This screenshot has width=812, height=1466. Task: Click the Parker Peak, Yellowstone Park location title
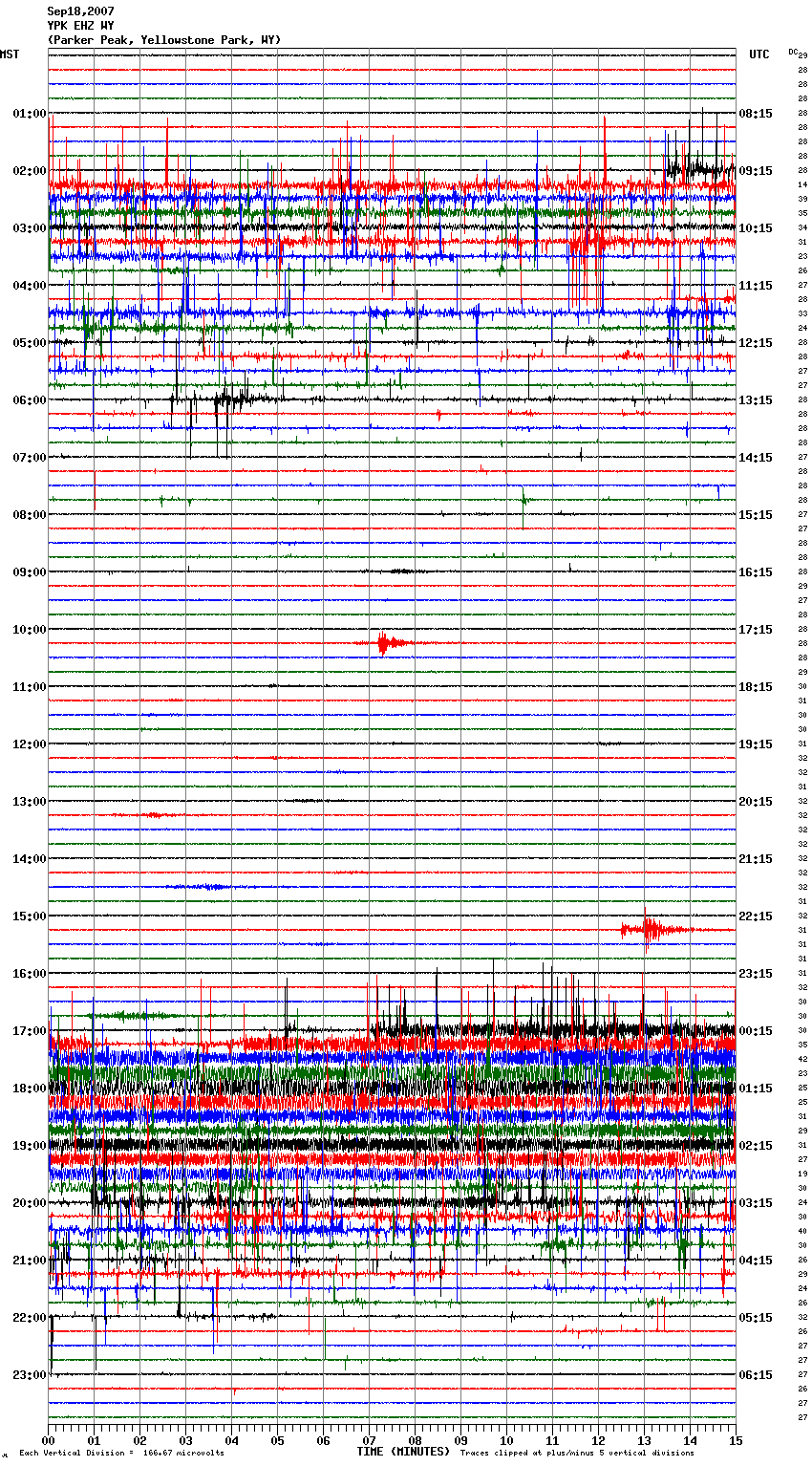164,40
